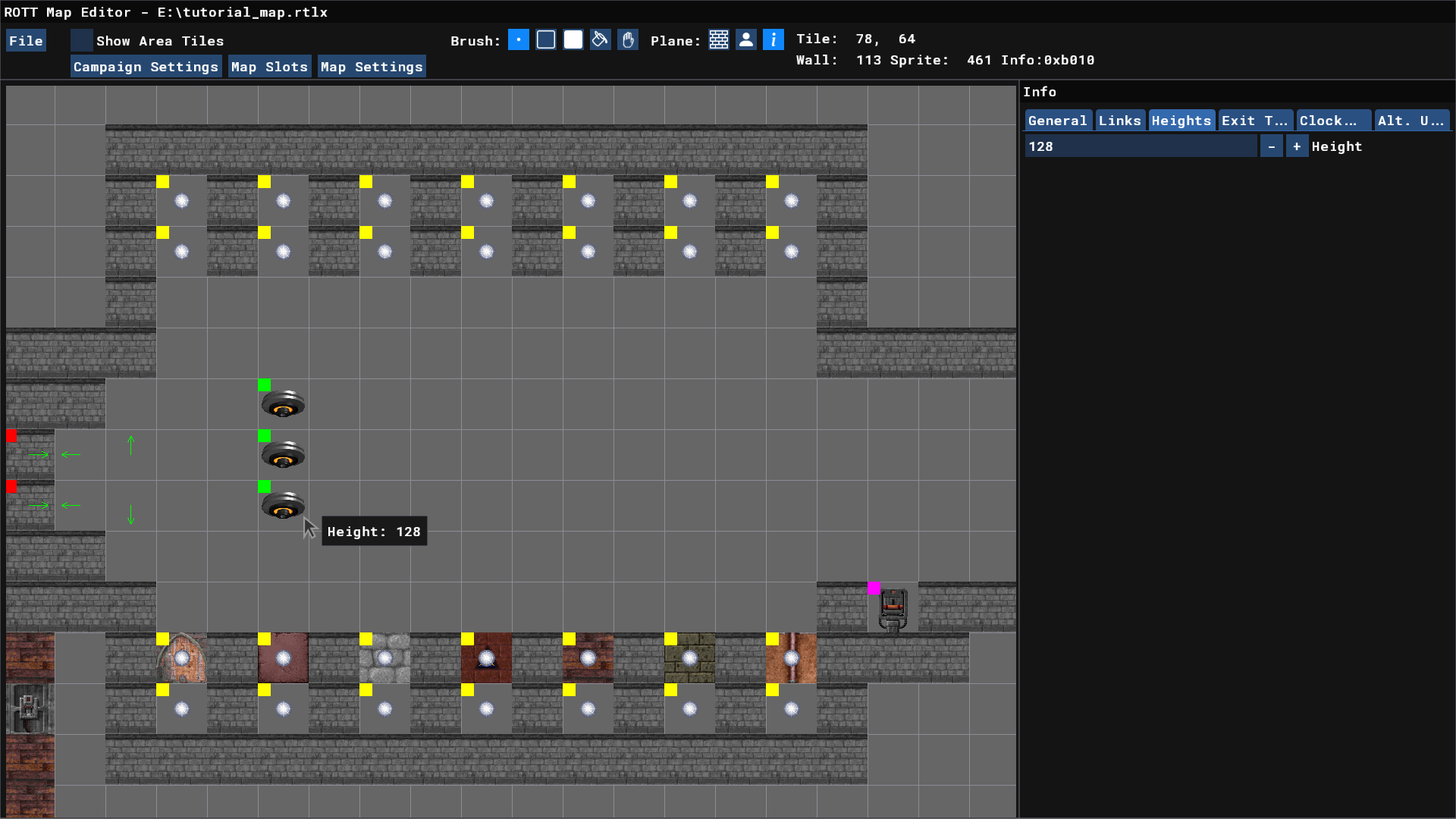The width and height of the screenshot is (1456, 819).
Task: Switch to the sprite plane person icon
Action: pos(746,40)
